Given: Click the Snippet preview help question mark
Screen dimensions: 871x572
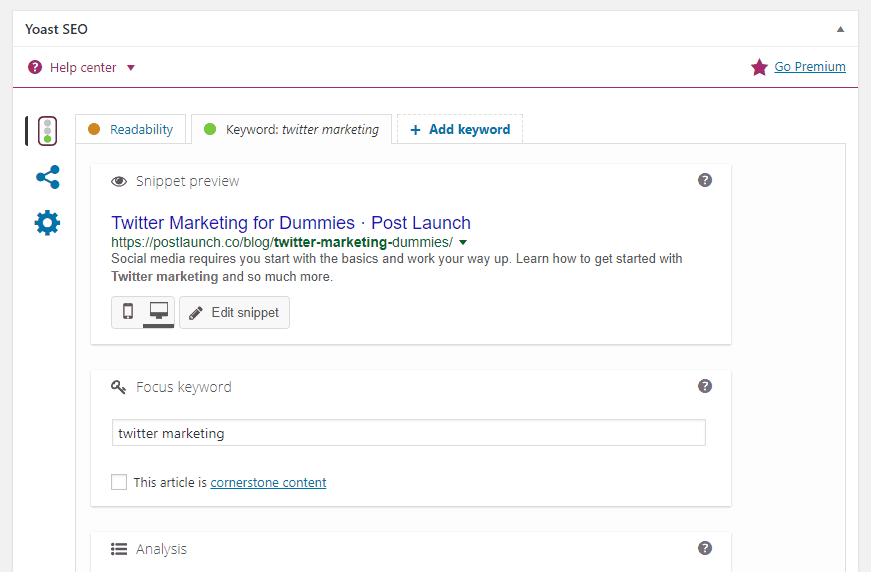Looking at the screenshot, I should coord(705,180).
